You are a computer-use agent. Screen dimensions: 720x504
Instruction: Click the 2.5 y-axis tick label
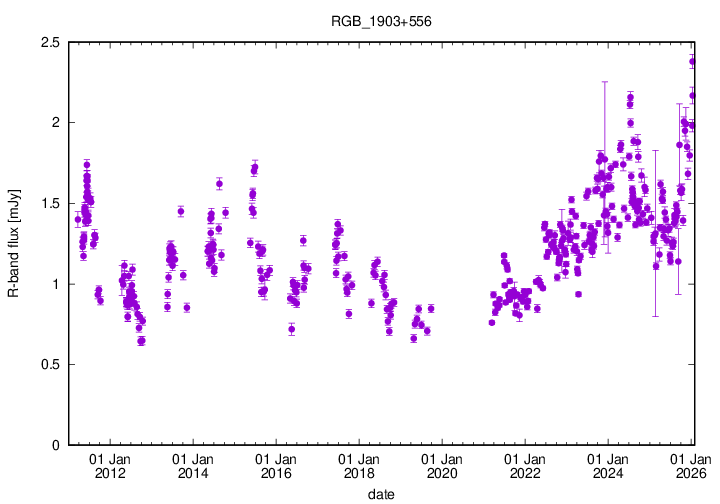click(x=50, y=42)
